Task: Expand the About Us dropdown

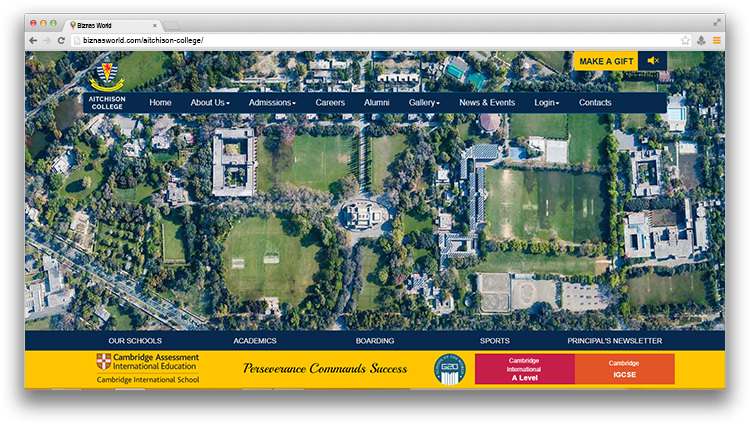Action: tap(210, 102)
